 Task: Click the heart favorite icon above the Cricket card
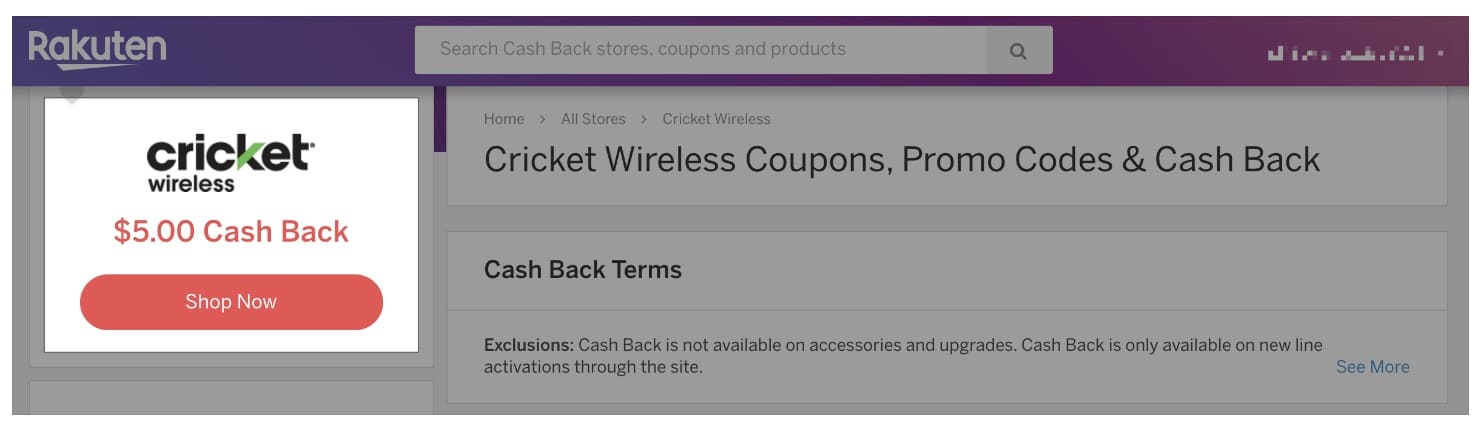72,93
